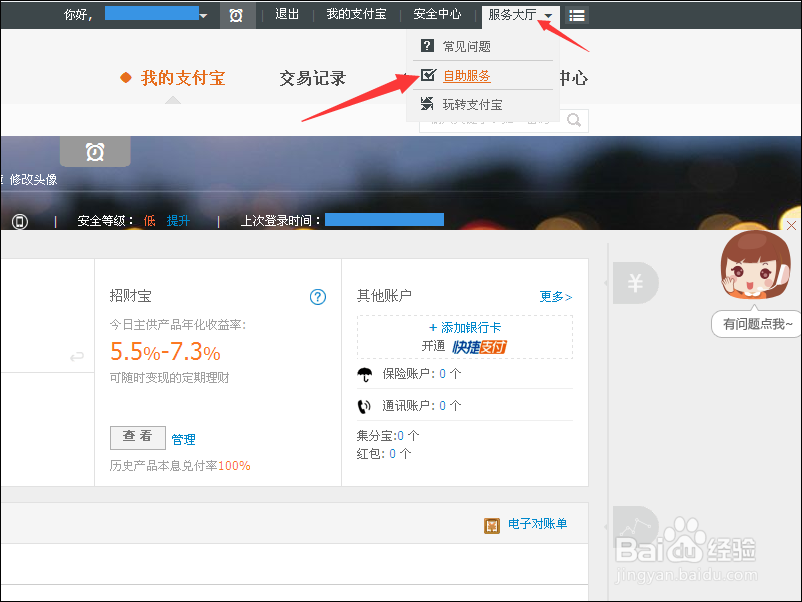Image resolution: width=802 pixels, height=602 pixels.
Task: Open the 我的支付宝 main tab
Action: pyautogui.click(x=183, y=78)
